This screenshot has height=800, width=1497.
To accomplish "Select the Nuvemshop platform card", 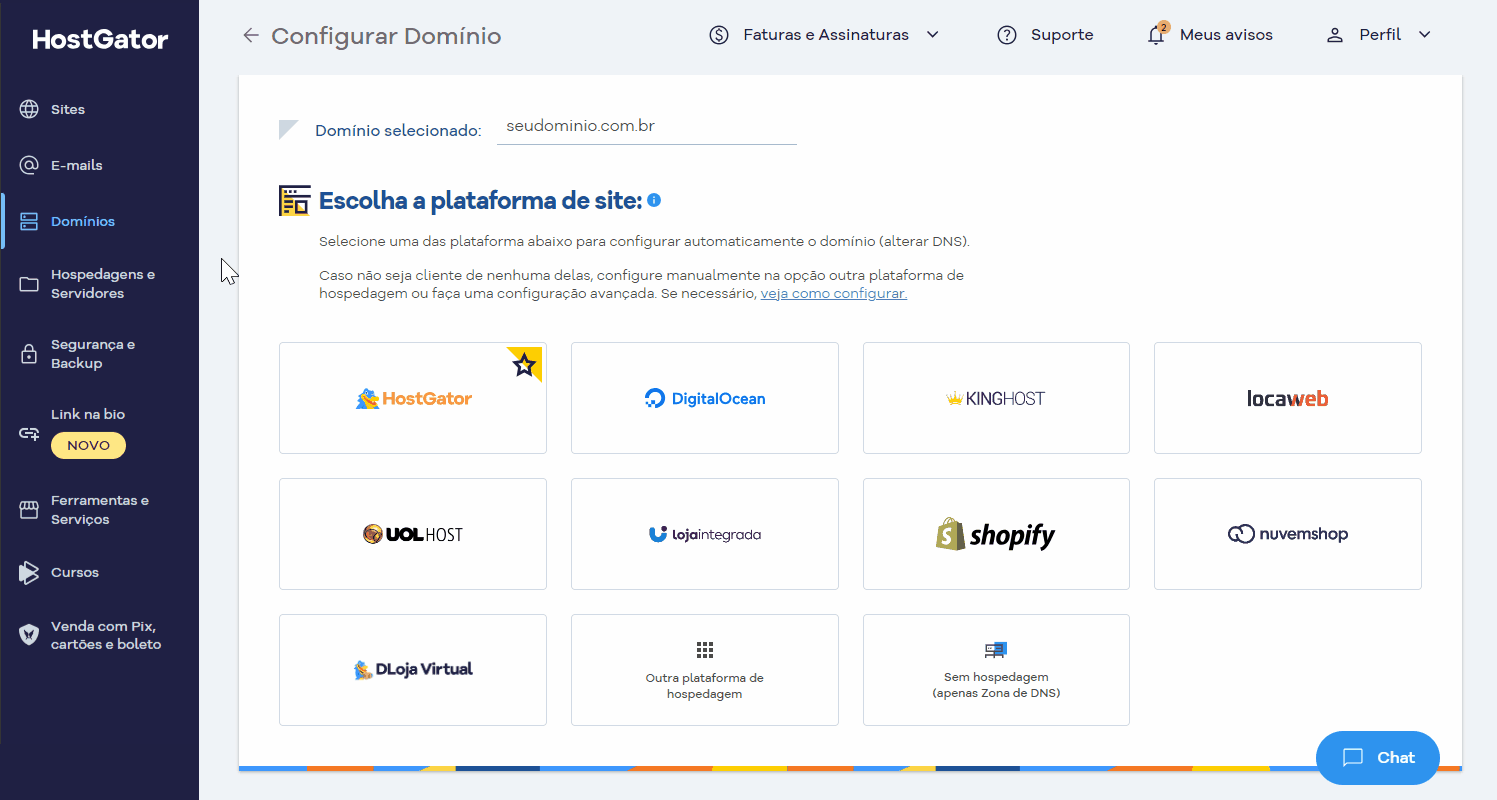I will click(1288, 534).
